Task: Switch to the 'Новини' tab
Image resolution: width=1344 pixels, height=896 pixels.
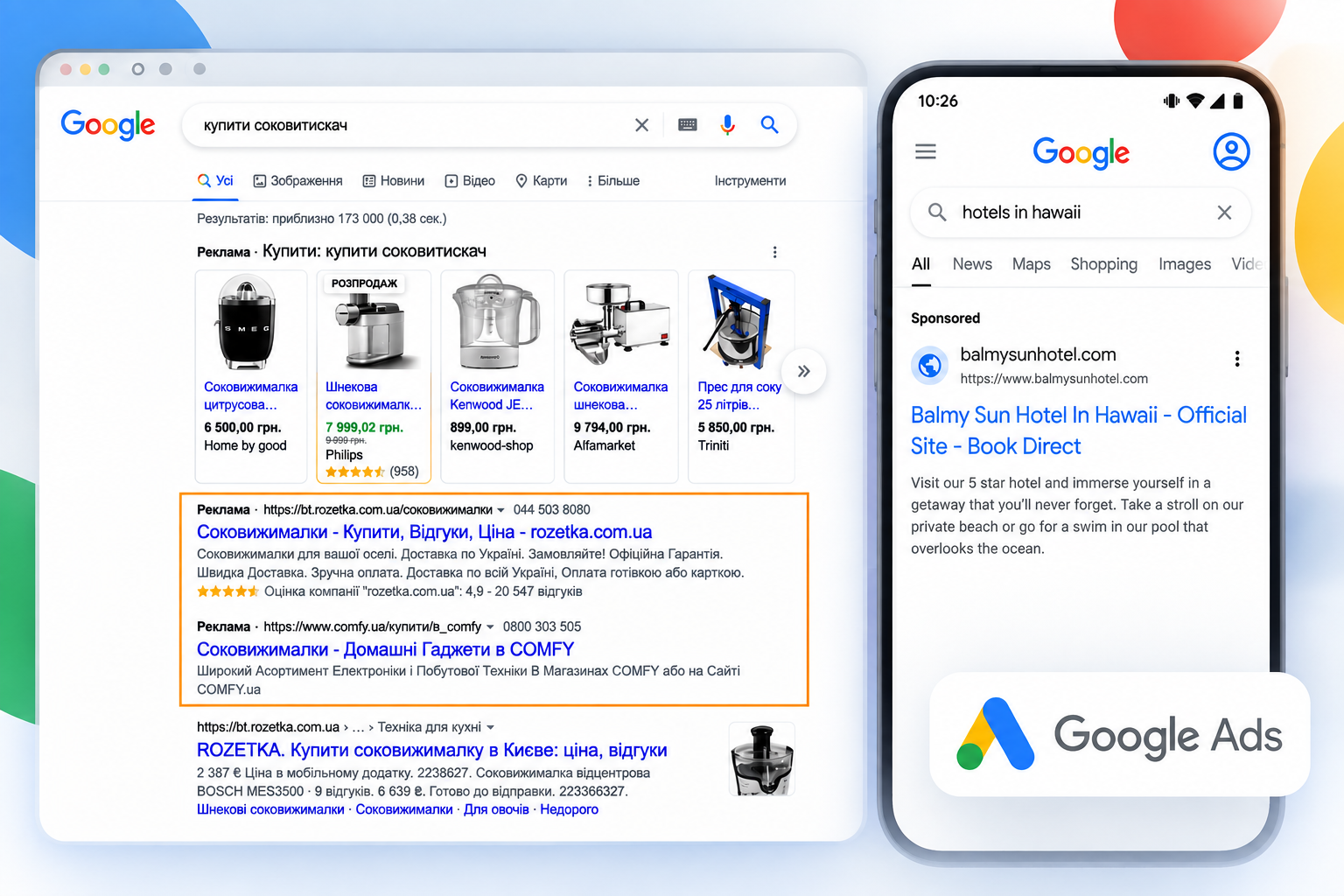Action: click(x=394, y=181)
